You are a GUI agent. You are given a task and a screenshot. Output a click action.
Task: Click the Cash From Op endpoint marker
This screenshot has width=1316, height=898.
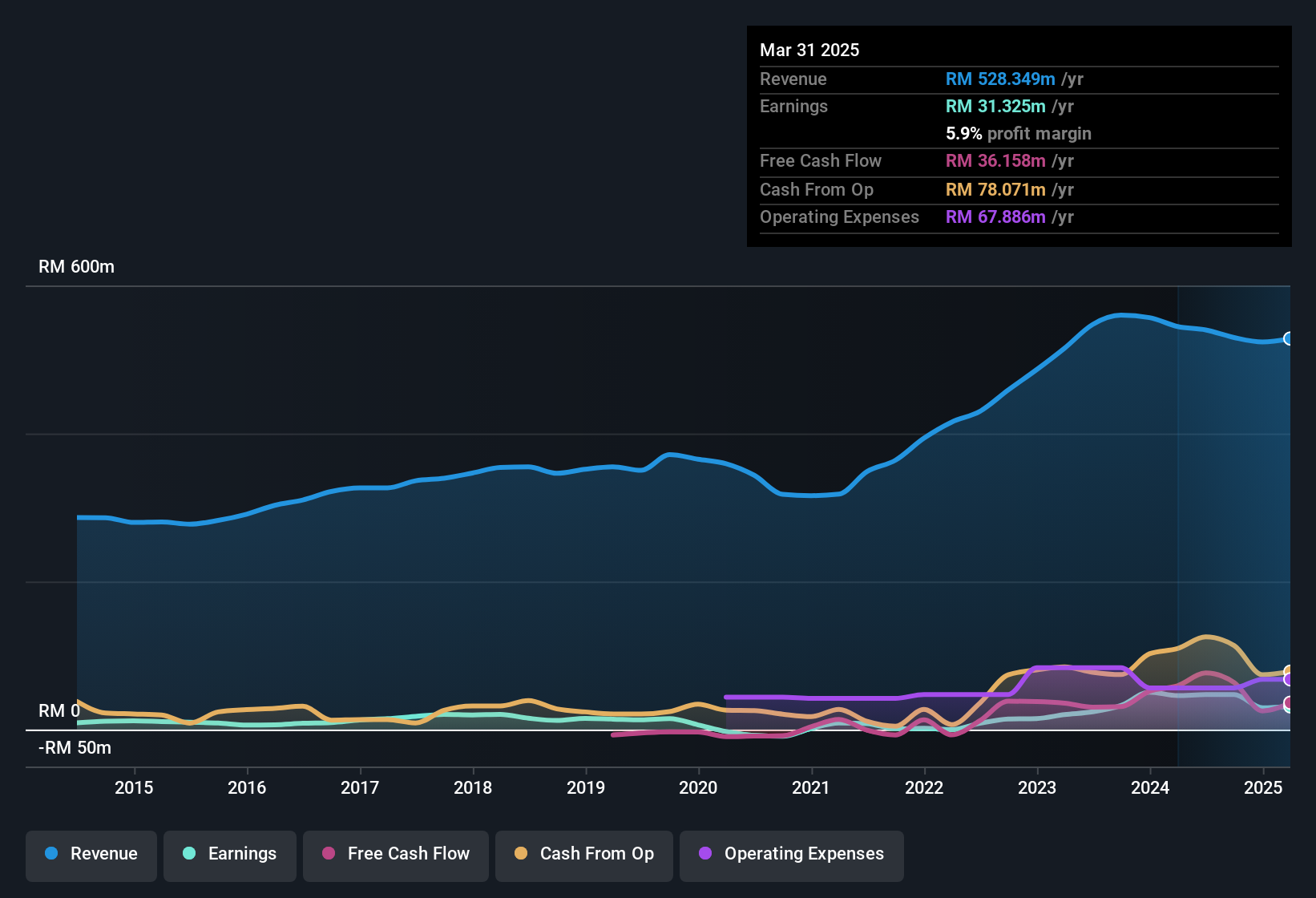[1288, 668]
